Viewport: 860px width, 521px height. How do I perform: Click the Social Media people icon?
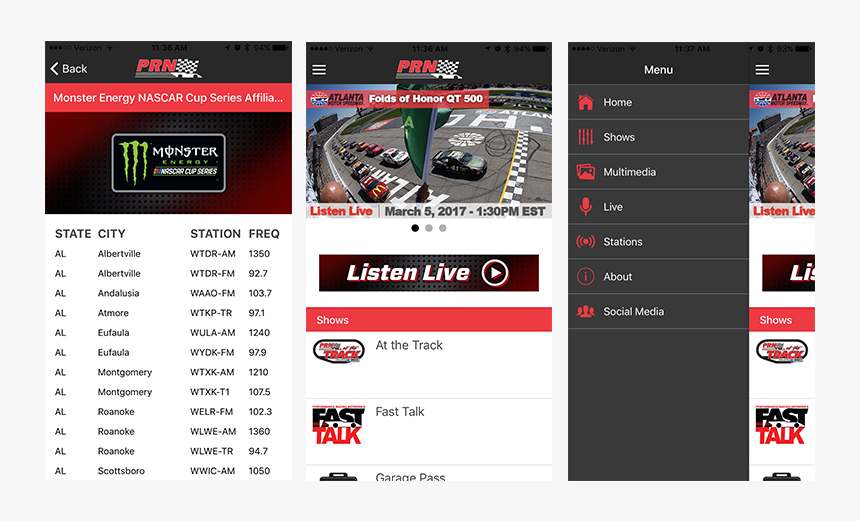pos(585,312)
